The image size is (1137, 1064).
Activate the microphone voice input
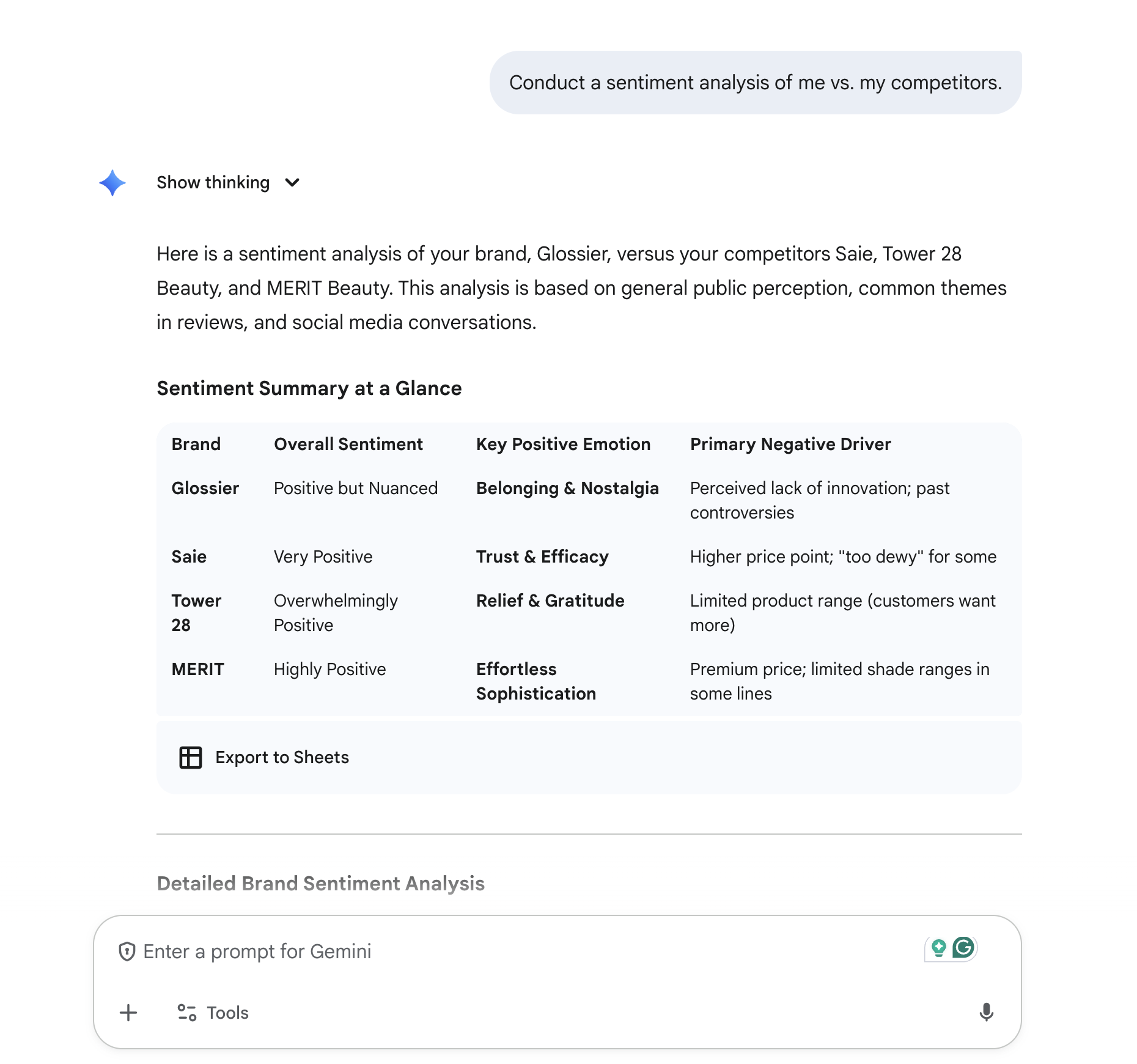(986, 1013)
